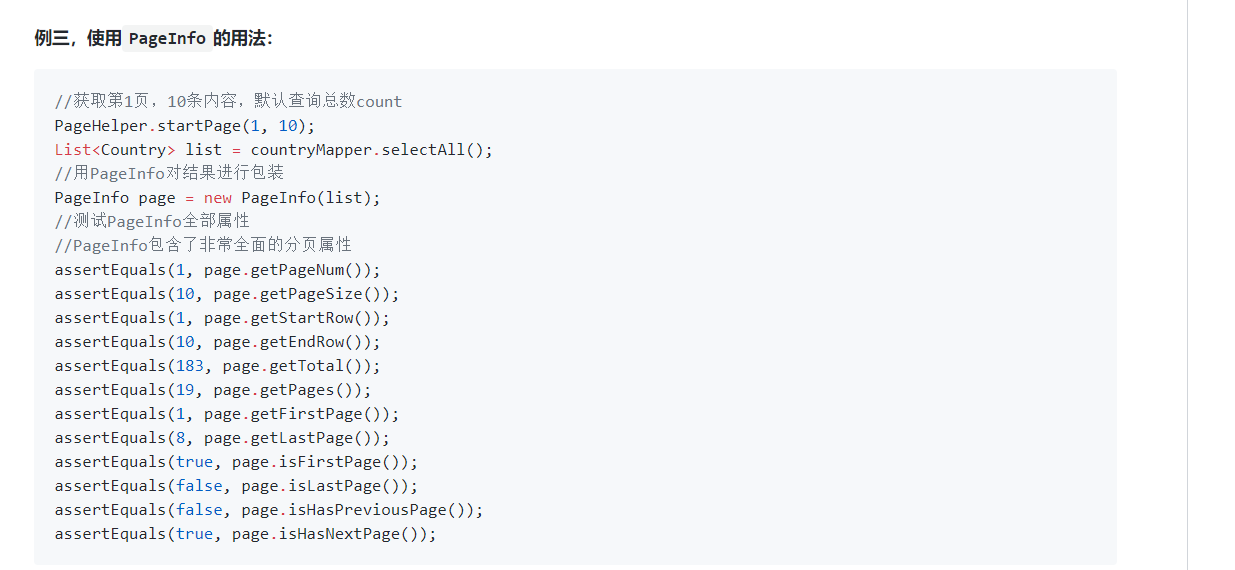Click the red new keyword
Screen dimensions: 1235x570
coord(217,198)
